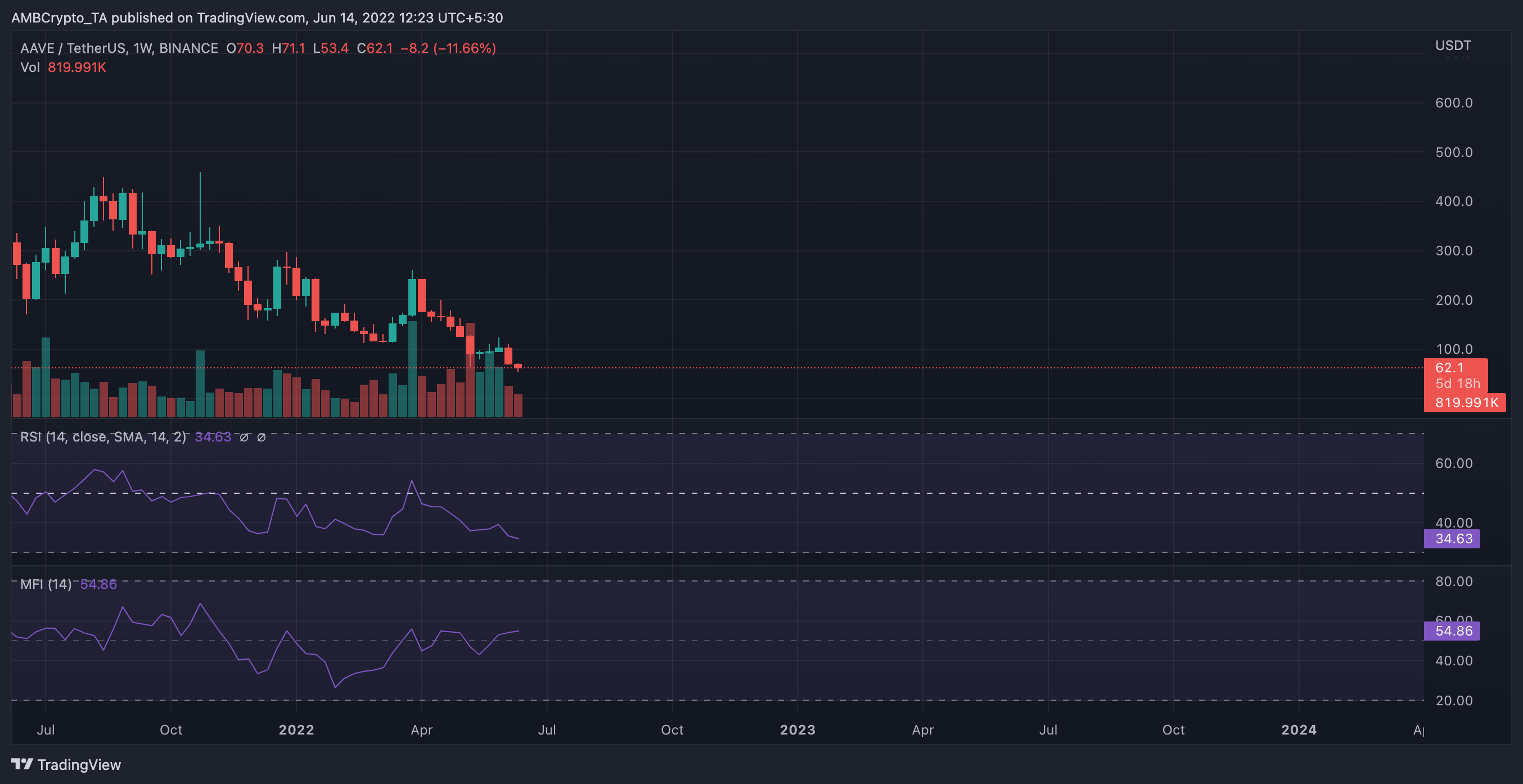Click the USDT currency label on price axis
1523x784 pixels.
(x=1453, y=46)
